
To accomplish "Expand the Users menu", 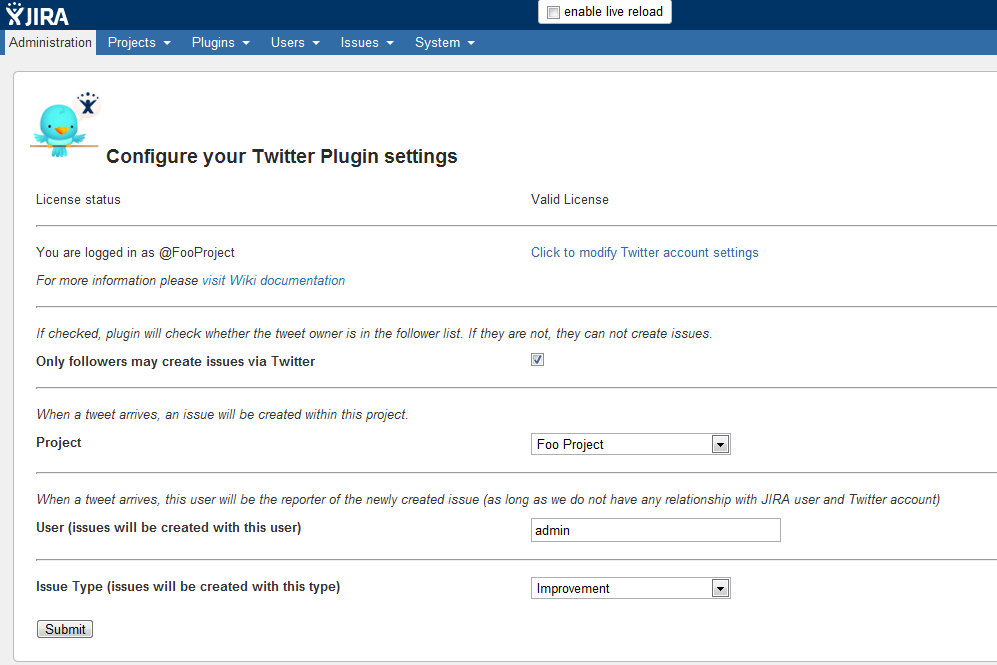I will 295,43.
